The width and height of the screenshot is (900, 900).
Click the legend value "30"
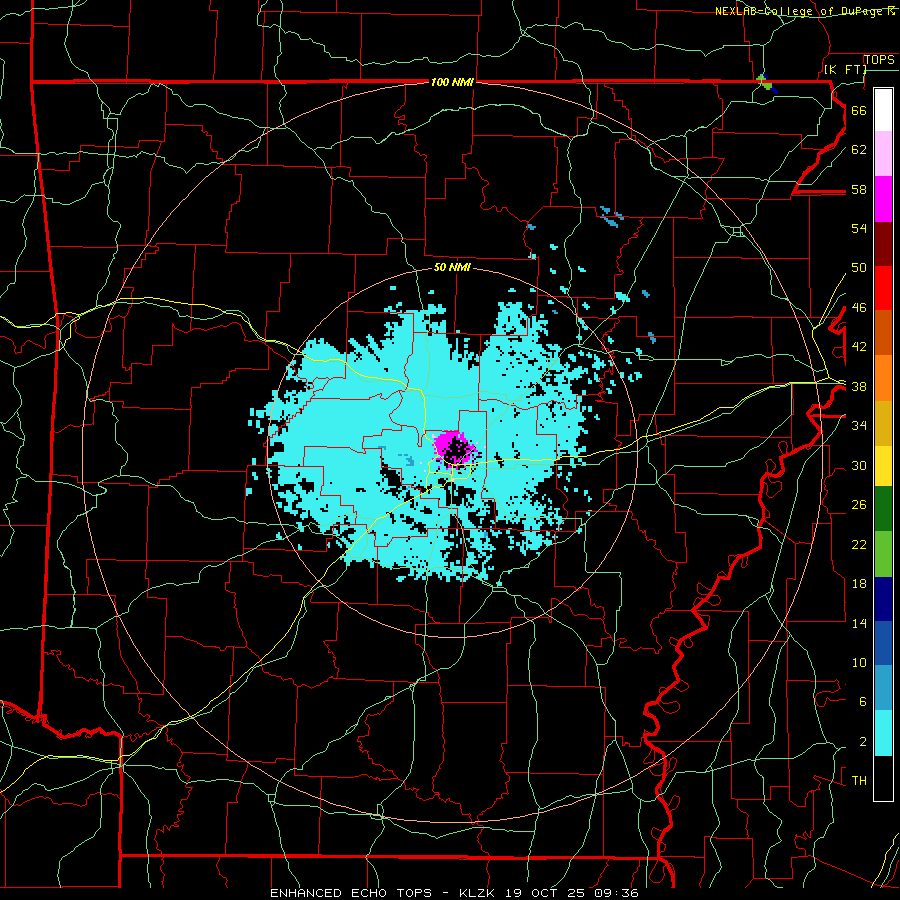859,465
